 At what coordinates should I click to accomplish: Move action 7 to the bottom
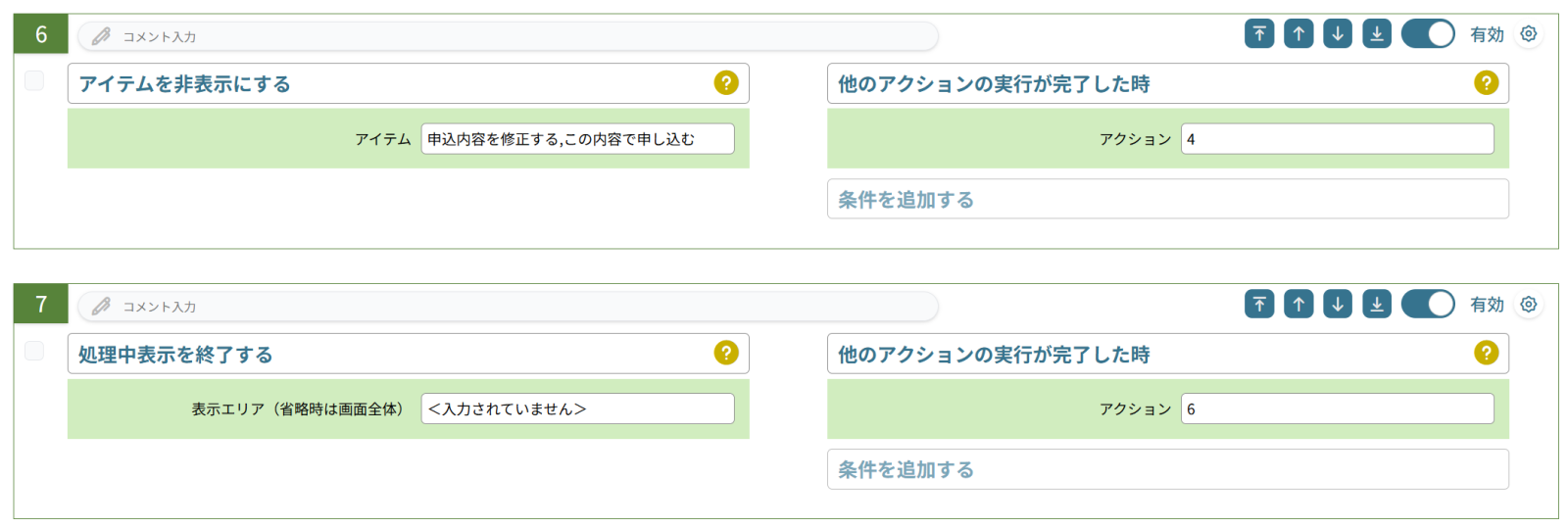pos(1377,305)
